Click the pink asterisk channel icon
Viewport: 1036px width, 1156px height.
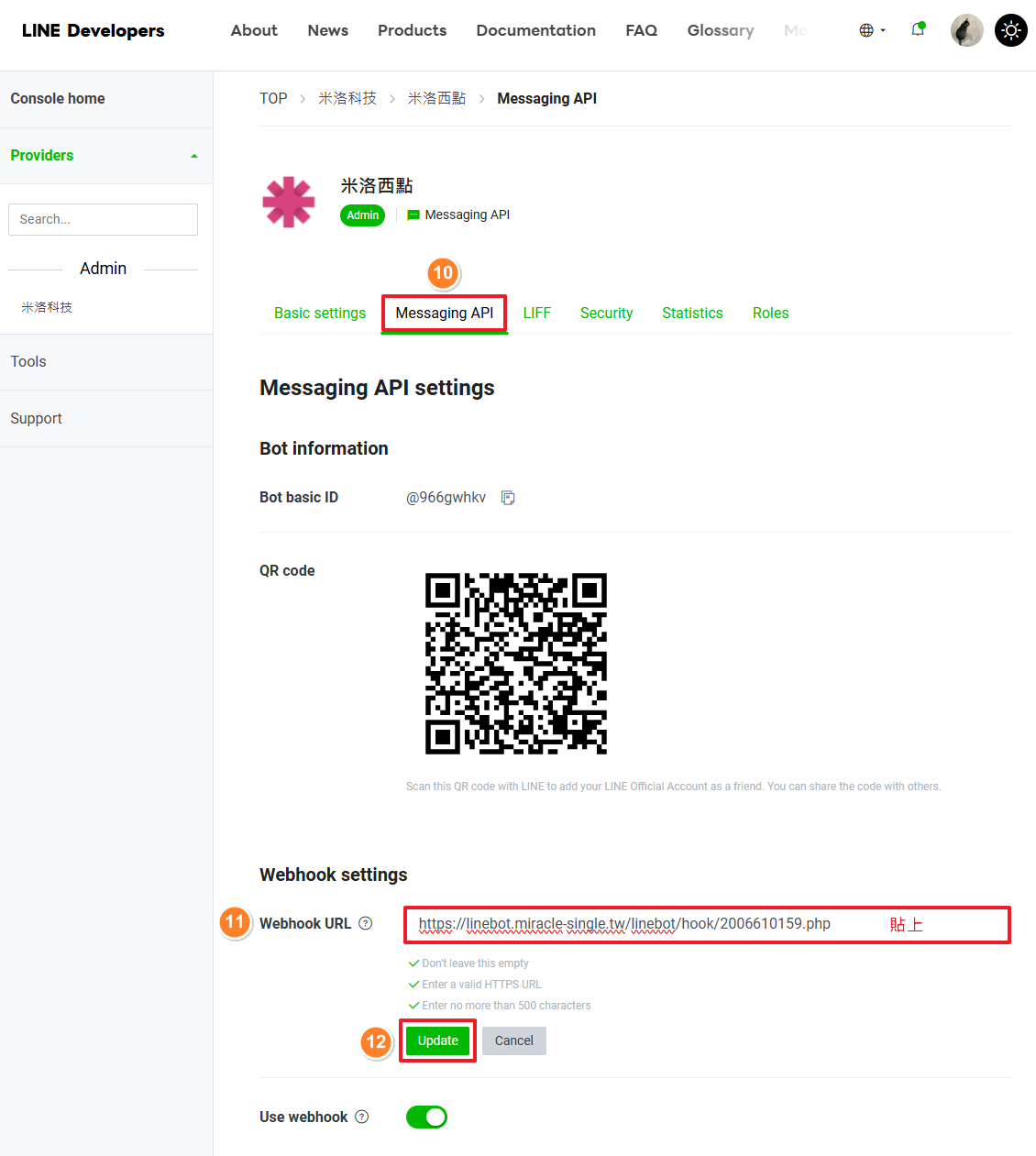289,202
